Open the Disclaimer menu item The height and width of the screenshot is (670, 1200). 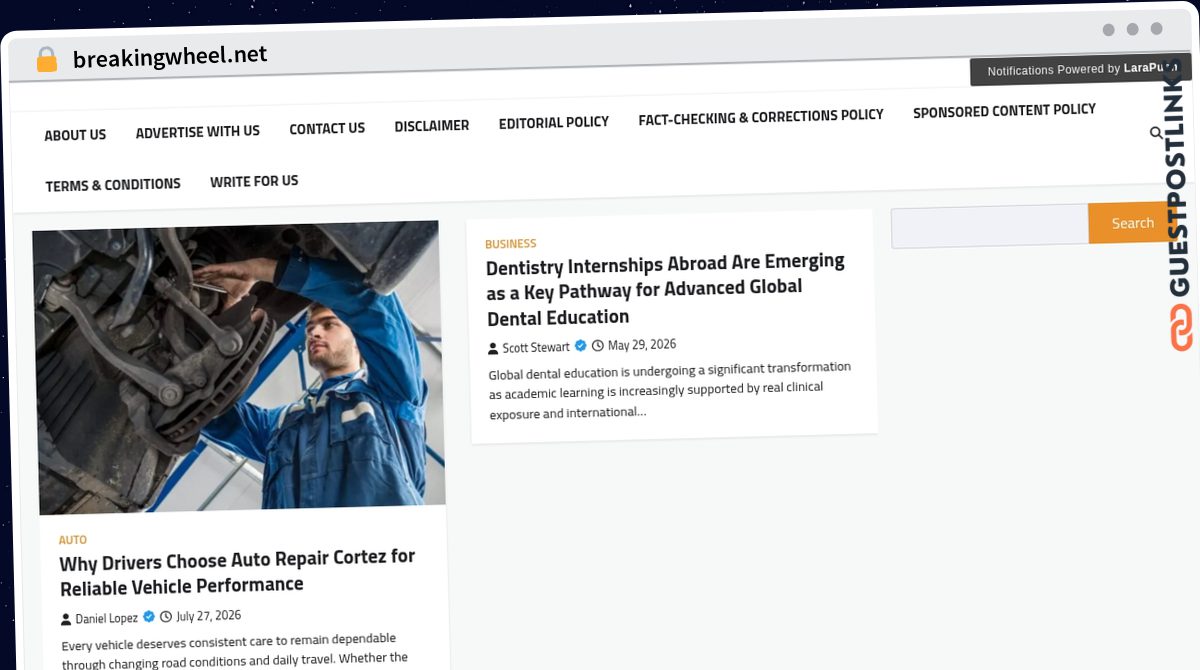click(432, 126)
